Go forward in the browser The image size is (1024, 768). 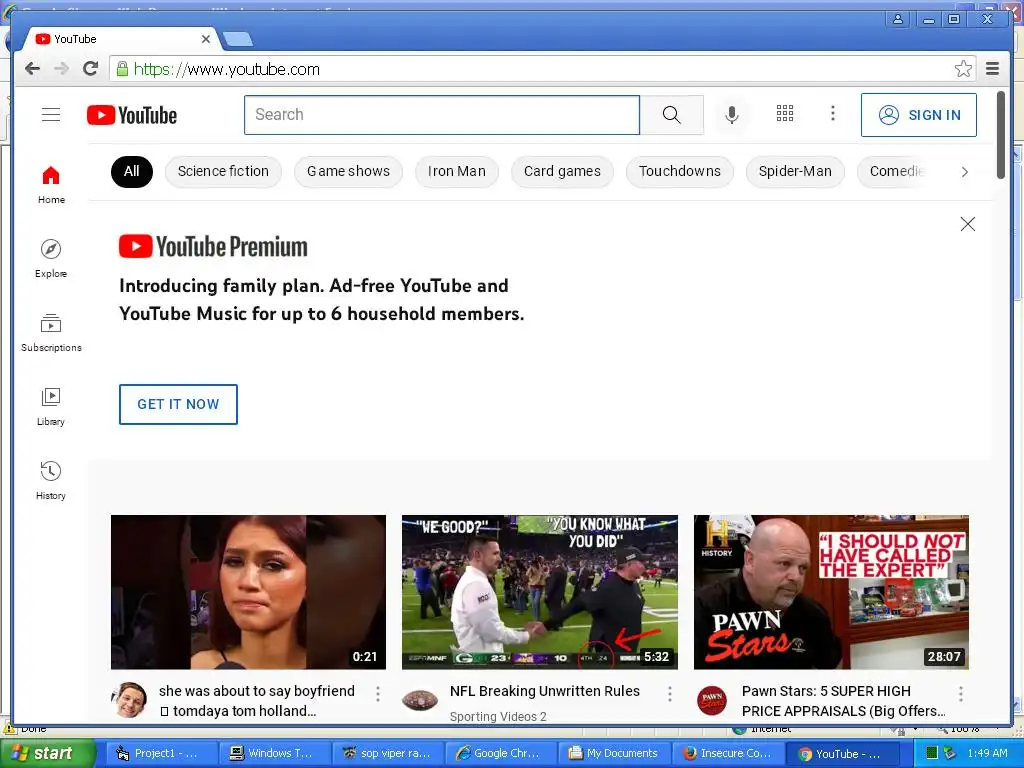(61, 69)
